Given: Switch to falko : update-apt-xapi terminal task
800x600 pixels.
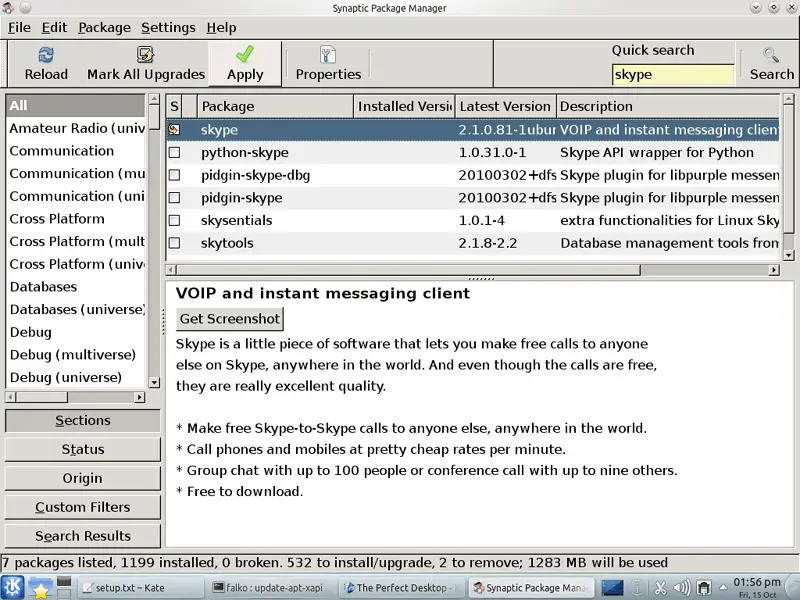Looking at the screenshot, I should point(271,588).
